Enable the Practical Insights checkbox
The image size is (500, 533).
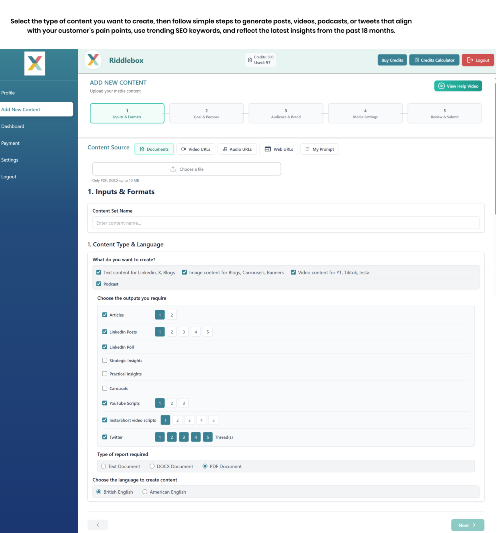click(x=105, y=374)
